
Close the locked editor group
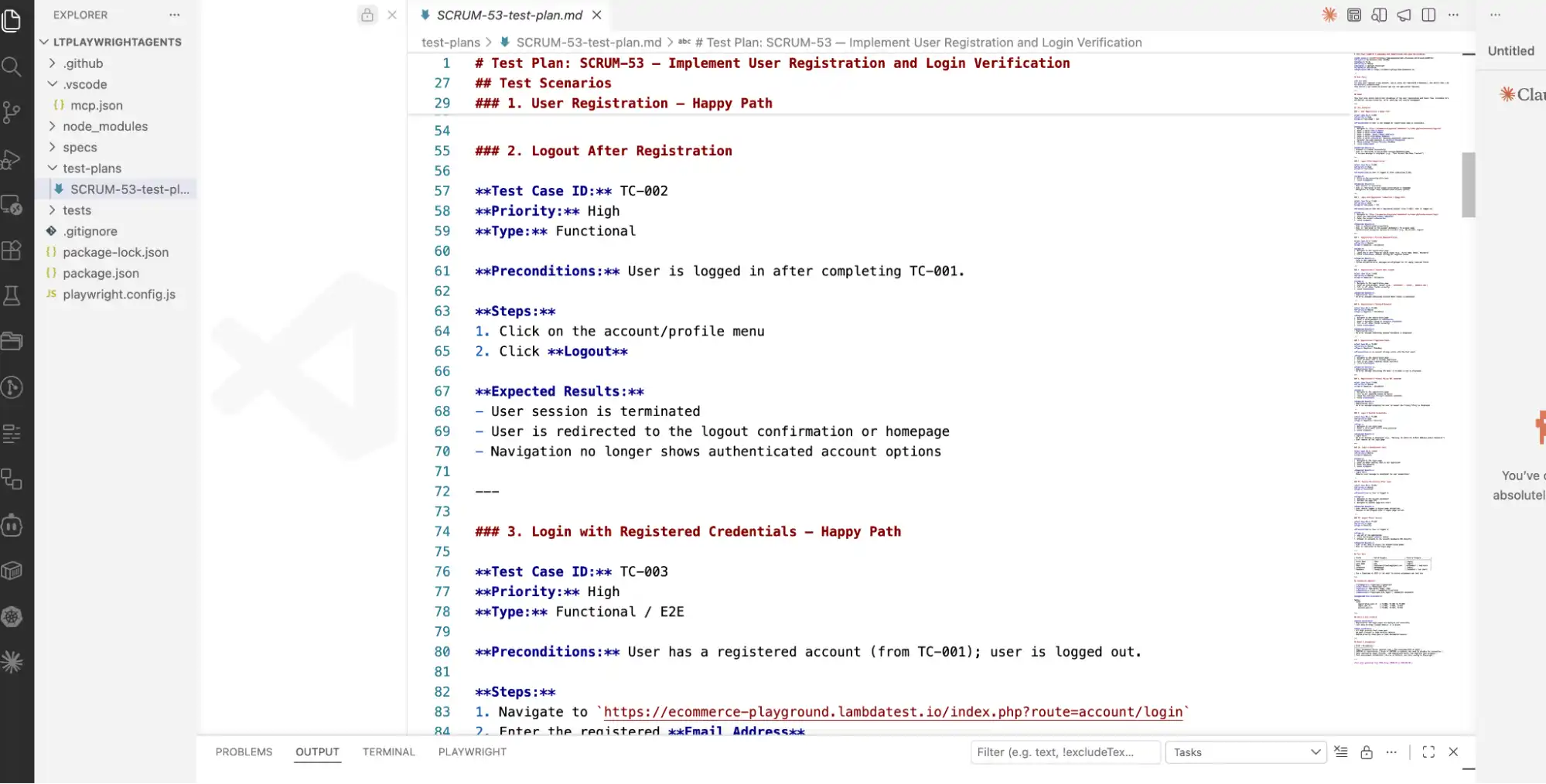tap(392, 15)
